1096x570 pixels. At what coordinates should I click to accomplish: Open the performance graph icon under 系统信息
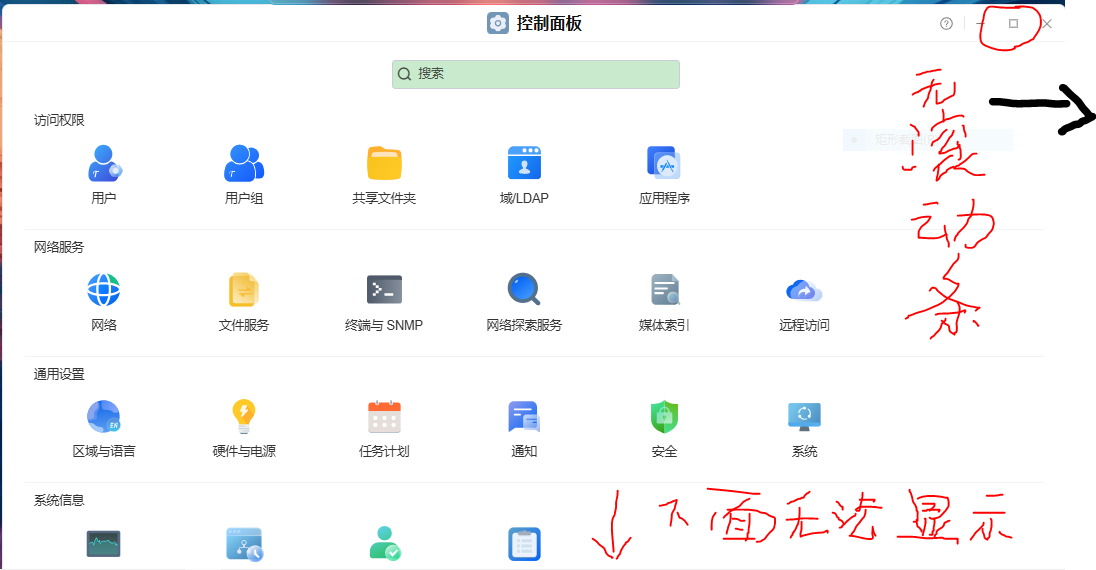[x=103, y=544]
